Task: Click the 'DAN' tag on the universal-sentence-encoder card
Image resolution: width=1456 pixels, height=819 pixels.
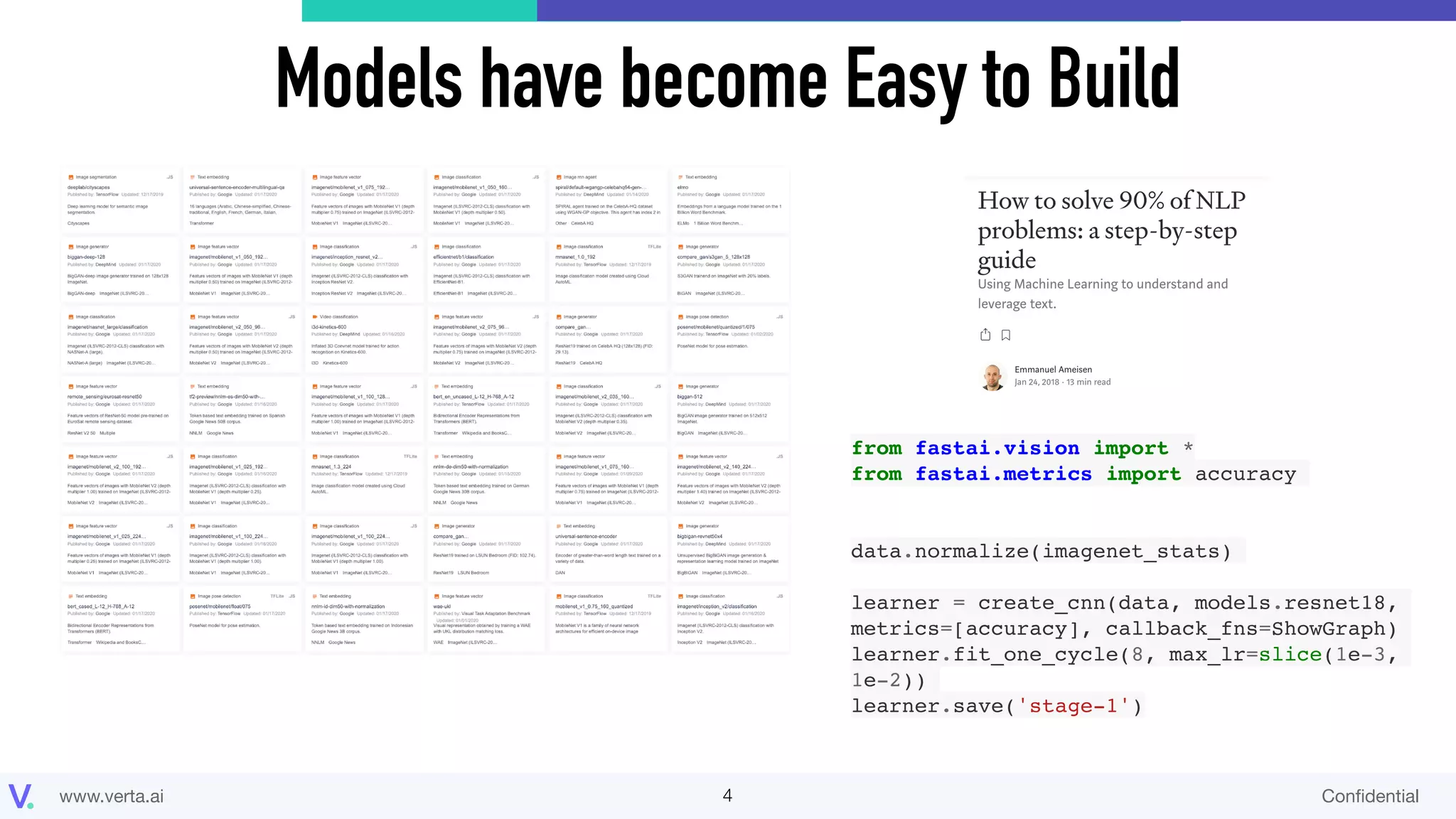Action: (x=560, y=573)
